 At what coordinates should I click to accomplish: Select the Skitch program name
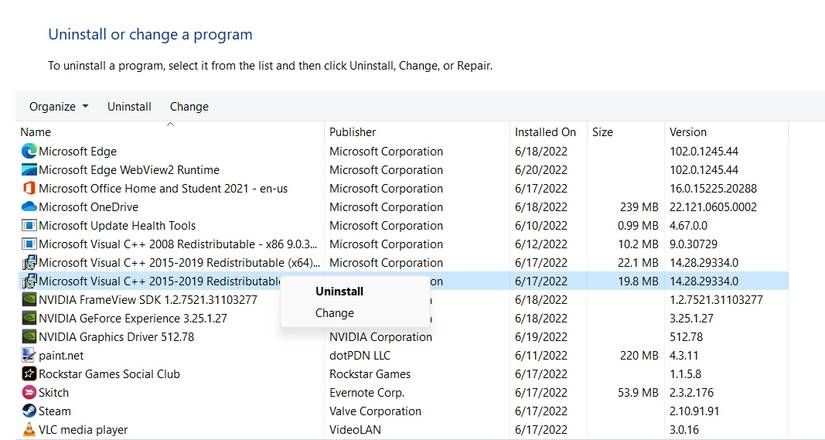(54, 393)
